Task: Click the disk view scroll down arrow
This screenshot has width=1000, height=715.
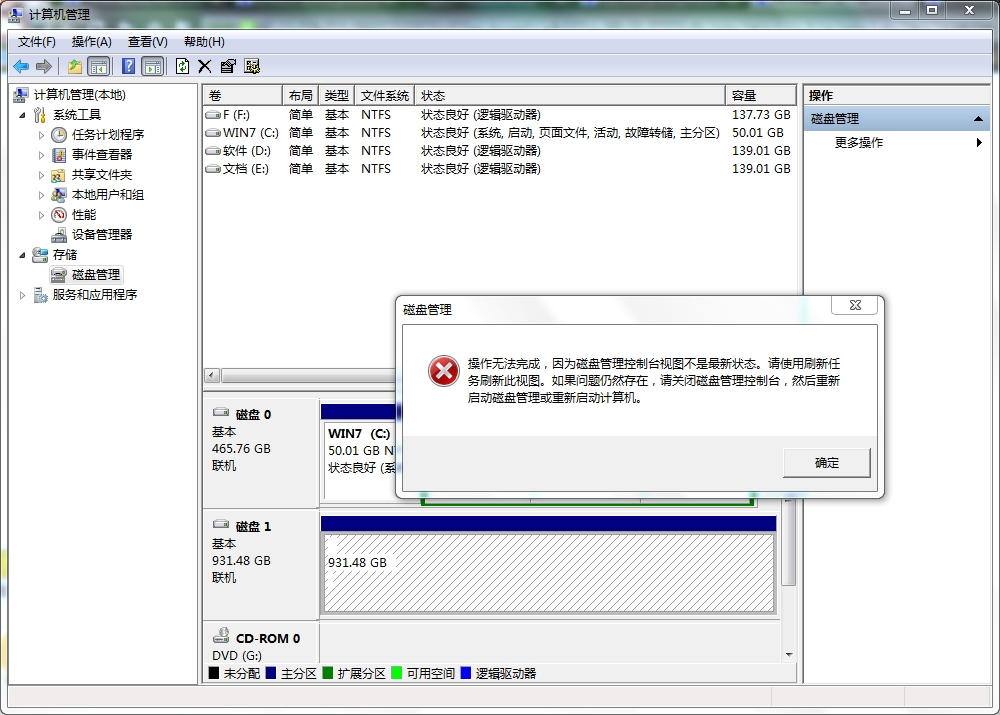Action: click(x=789, y=655)
